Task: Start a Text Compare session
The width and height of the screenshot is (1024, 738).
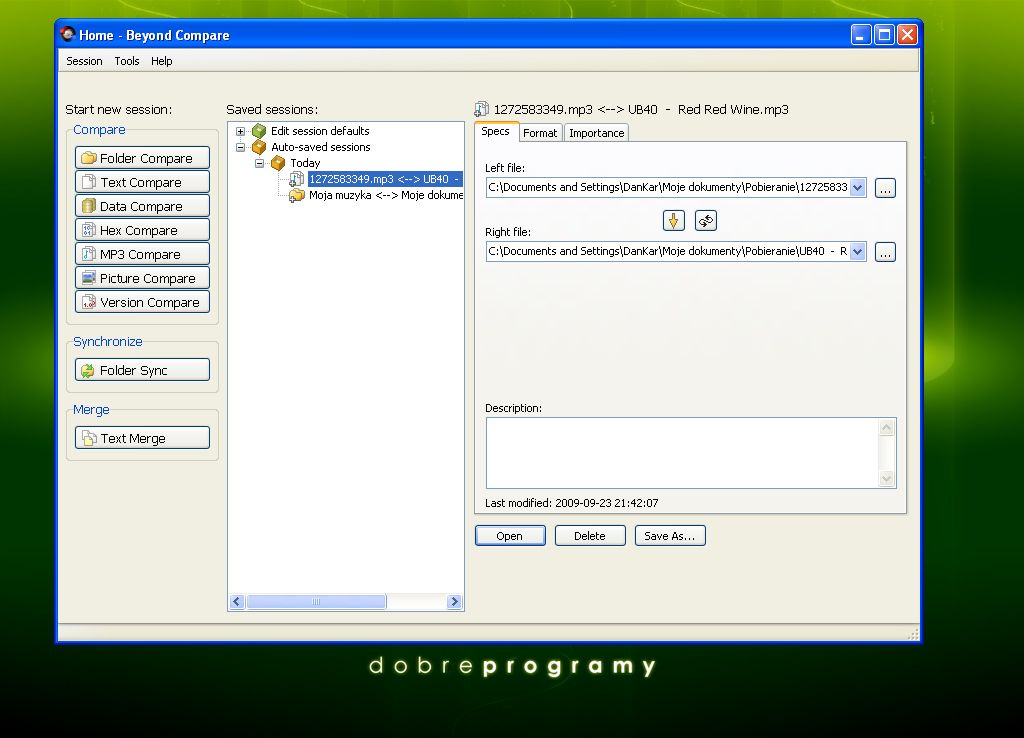Action: [x=142, y=182]
